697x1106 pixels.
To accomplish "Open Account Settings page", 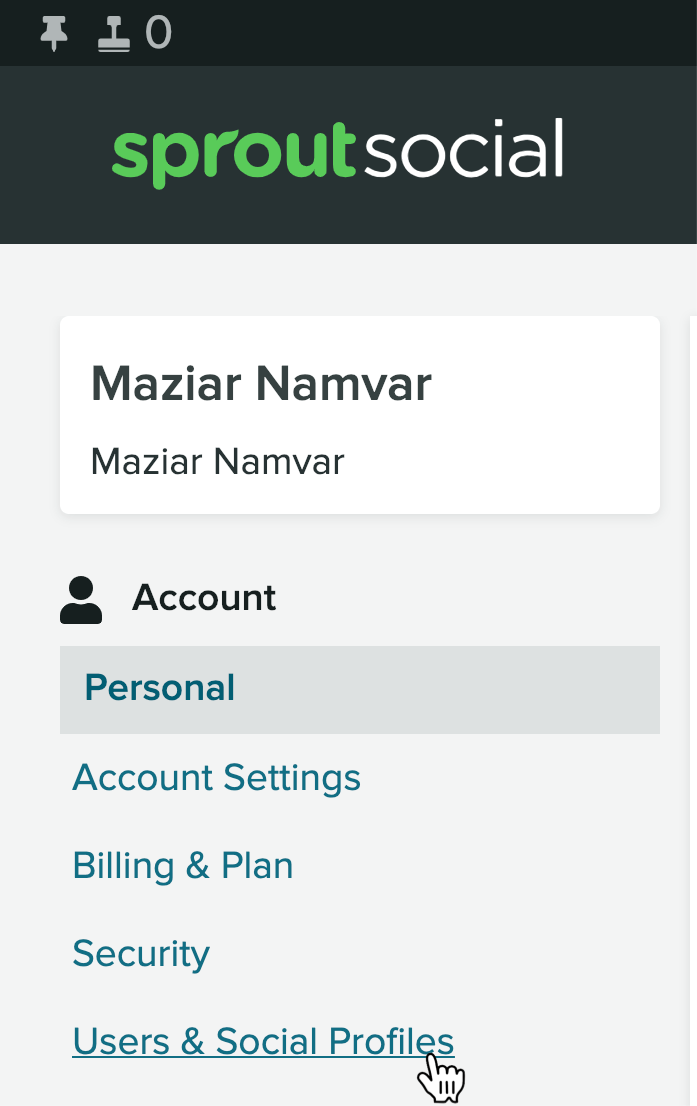I will pyautogui.click(x=217, y=777).
